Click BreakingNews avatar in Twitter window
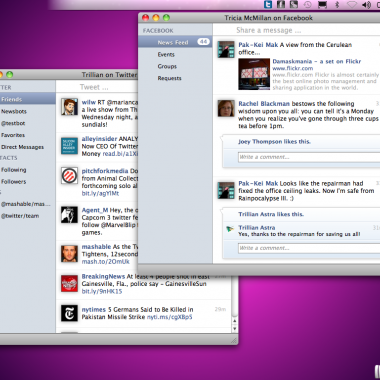Viewport: 380px width, 380px height. pos(69,283)
